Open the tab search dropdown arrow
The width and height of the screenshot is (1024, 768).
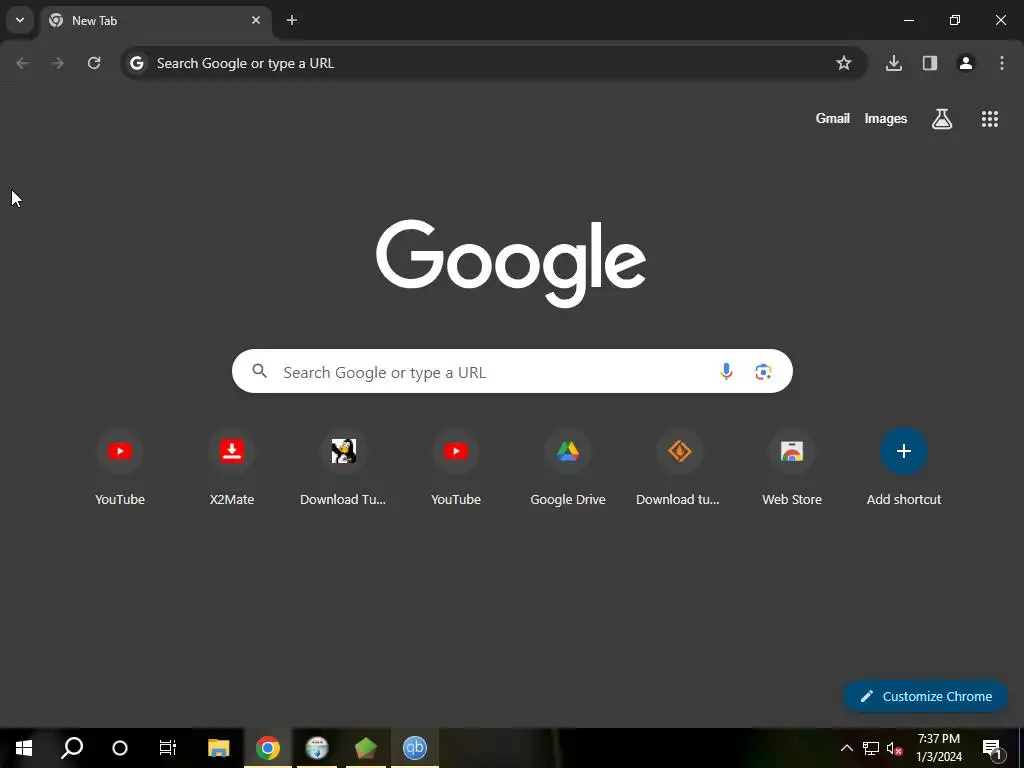tap(20, 20)
